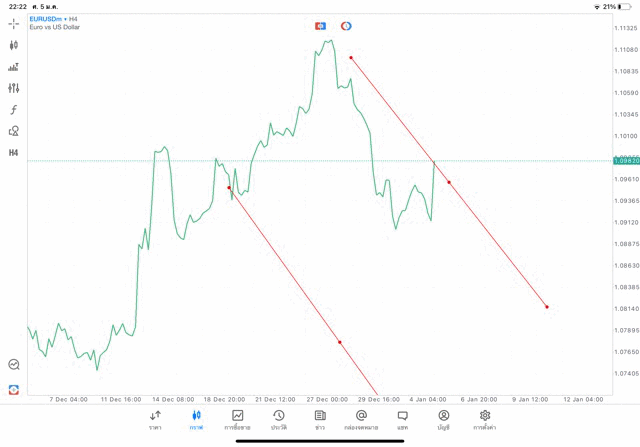Tap the red-blue circular icon above chart
This screenshot has width=640, height=447.
(346, 26)
